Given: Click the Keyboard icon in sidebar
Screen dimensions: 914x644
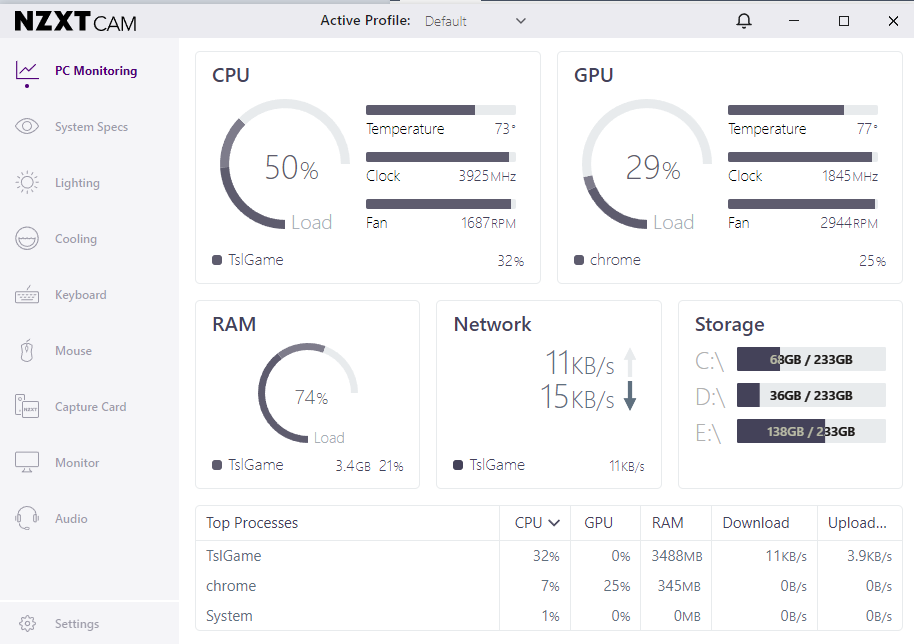Looking at the screenshot, I should [27, 295].
